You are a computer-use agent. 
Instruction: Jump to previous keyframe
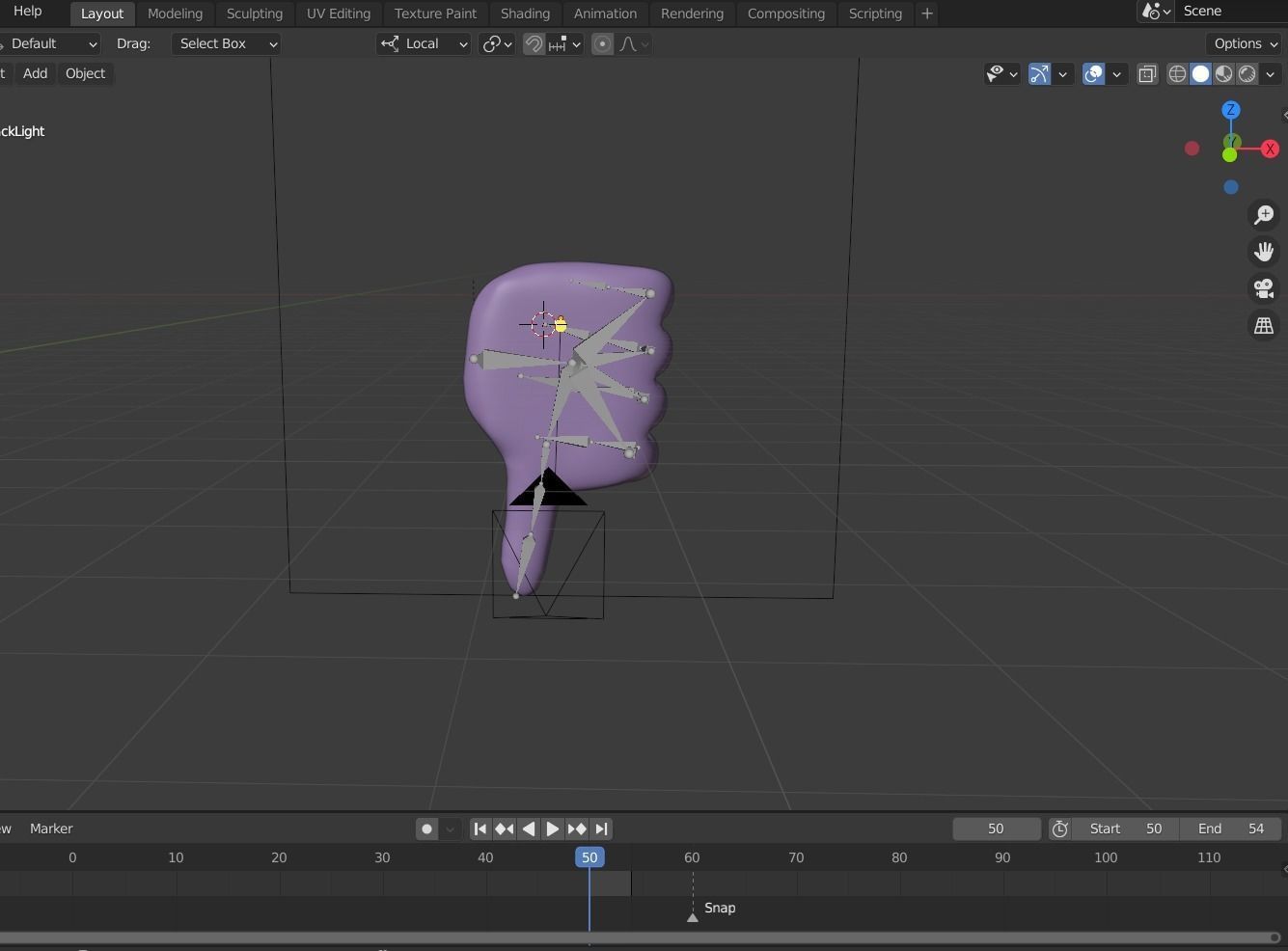pyautogui.click(x=505, y=829)
